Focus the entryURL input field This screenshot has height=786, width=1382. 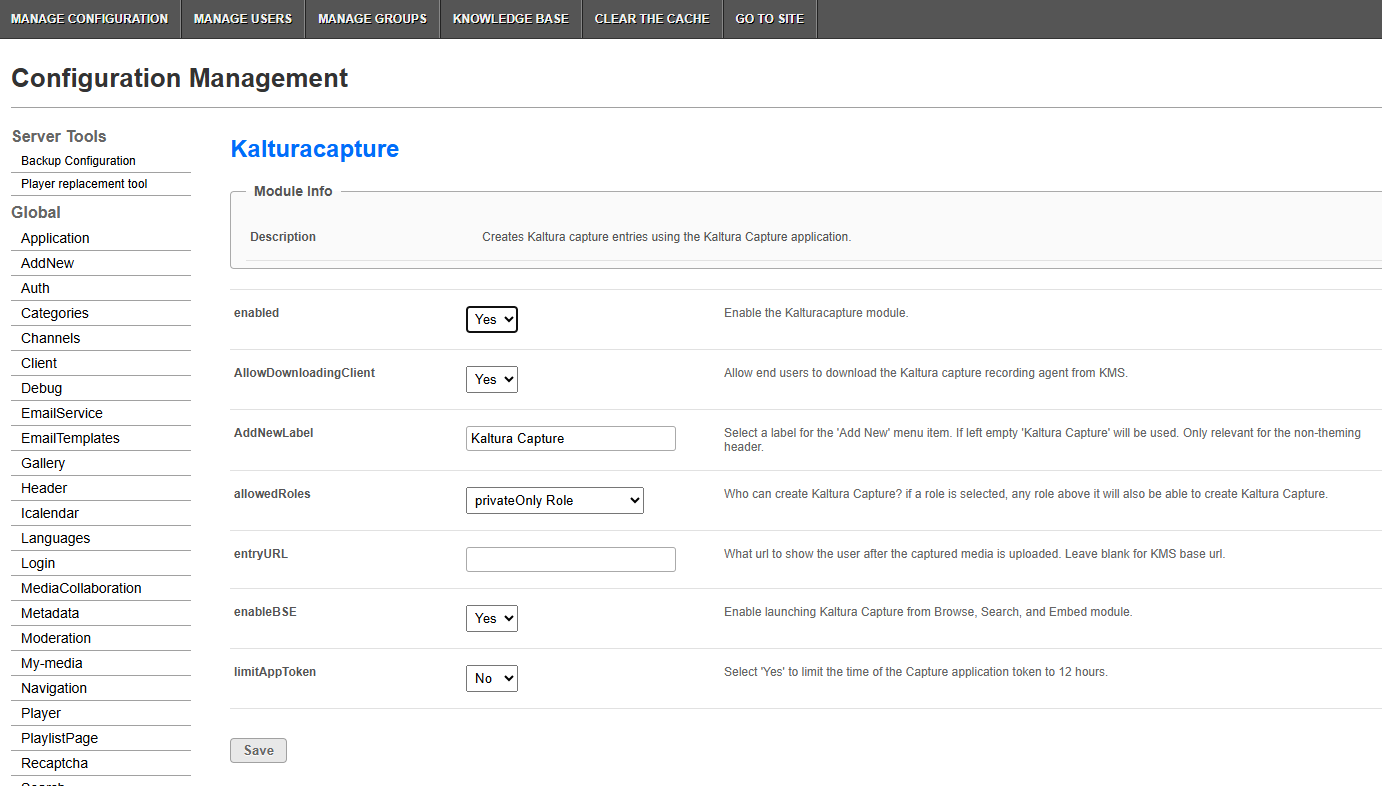571,559
